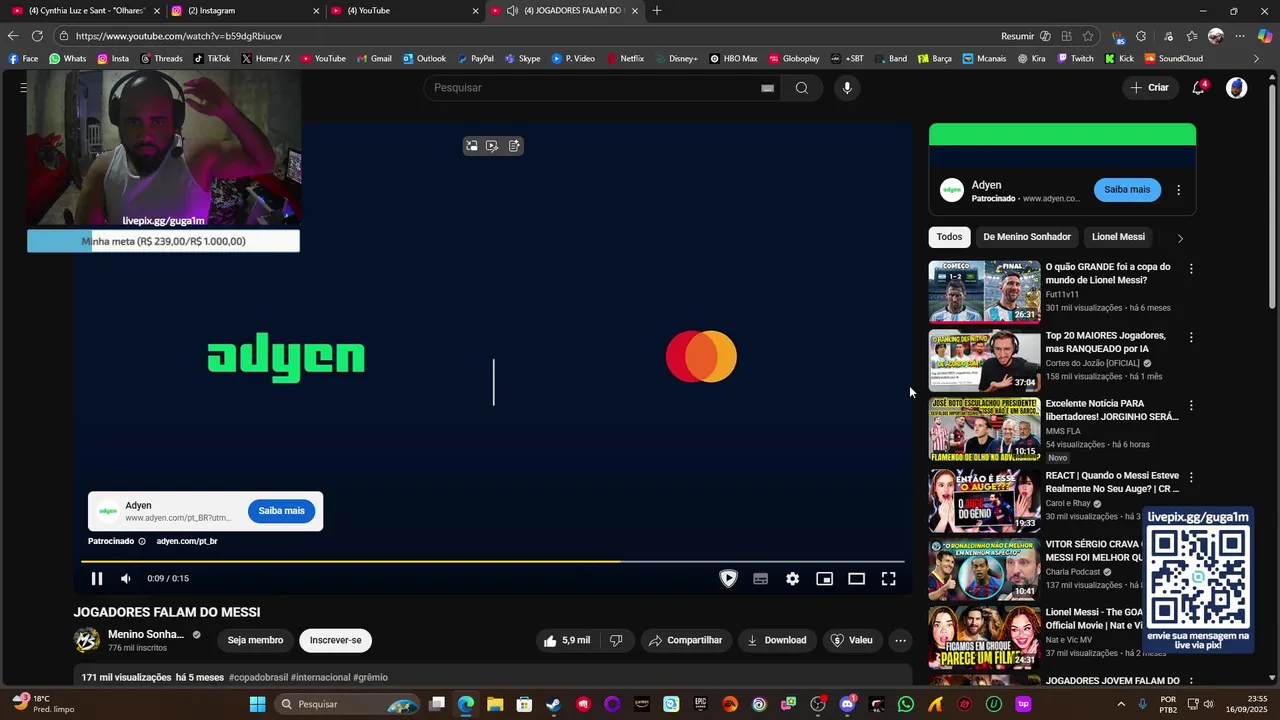Like the video with thumbs up
The height and width of the screenshot is (720, 1280).
(x=567, y=640)
